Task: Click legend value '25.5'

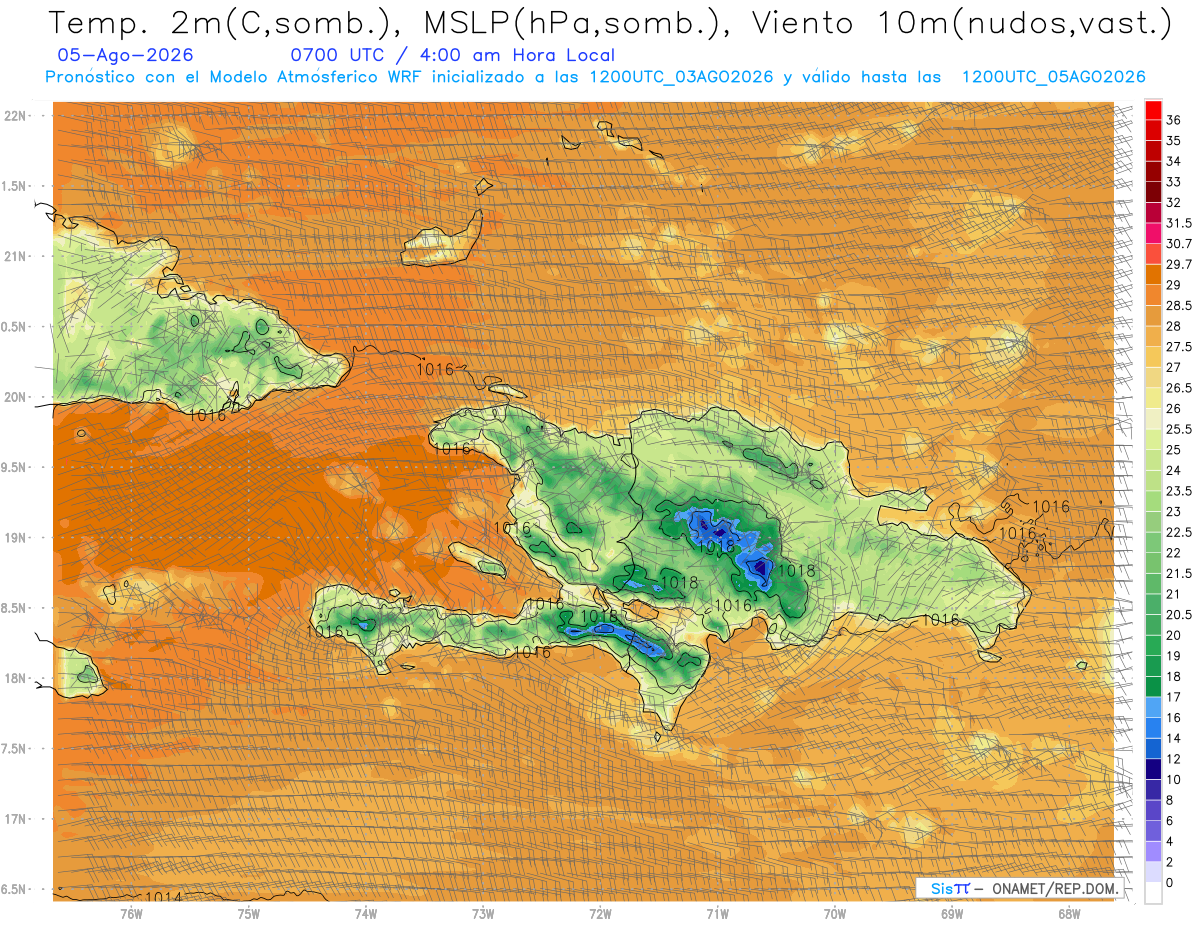Action: click(1179, 429)
